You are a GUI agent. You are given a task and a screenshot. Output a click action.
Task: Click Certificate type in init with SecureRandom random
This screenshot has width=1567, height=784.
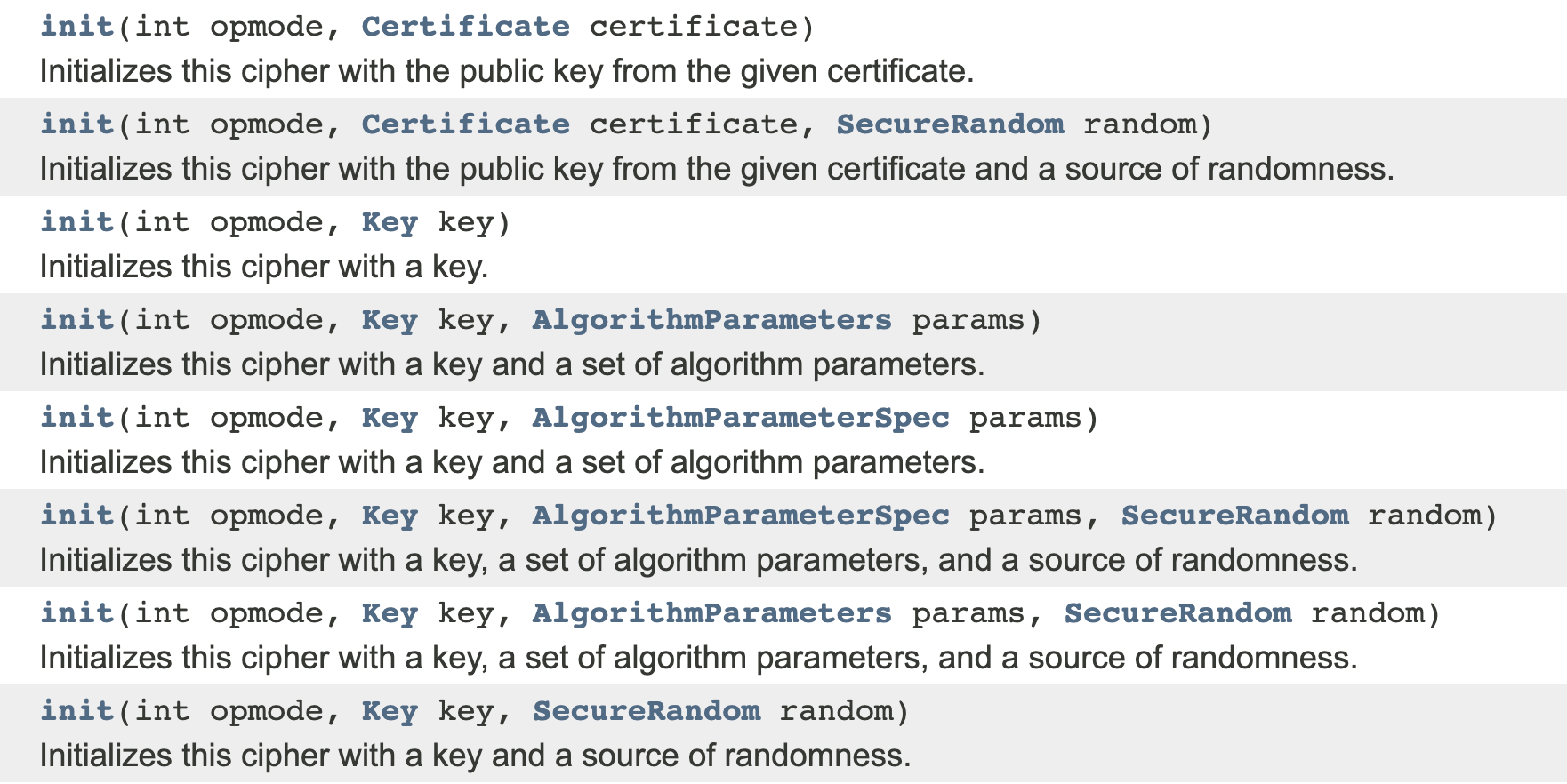tap(465, 124)
